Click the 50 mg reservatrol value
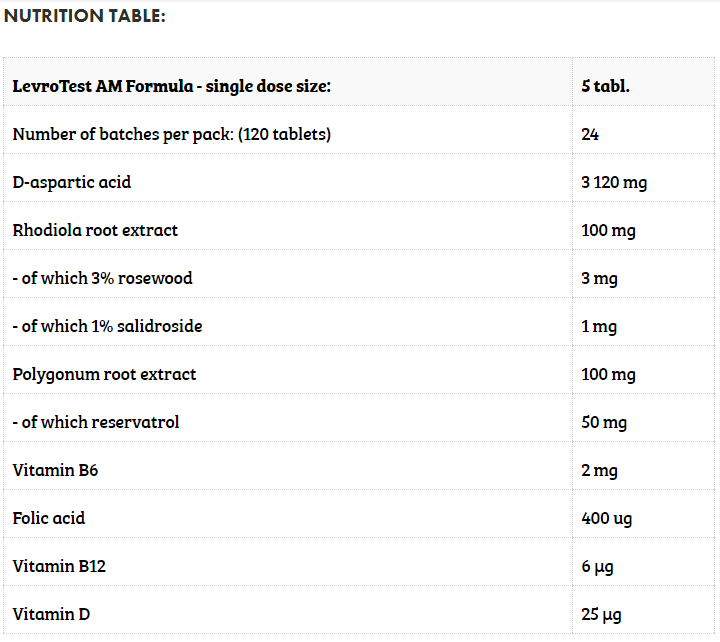This screenshot has width=720, height=642. tap(604, 423)
